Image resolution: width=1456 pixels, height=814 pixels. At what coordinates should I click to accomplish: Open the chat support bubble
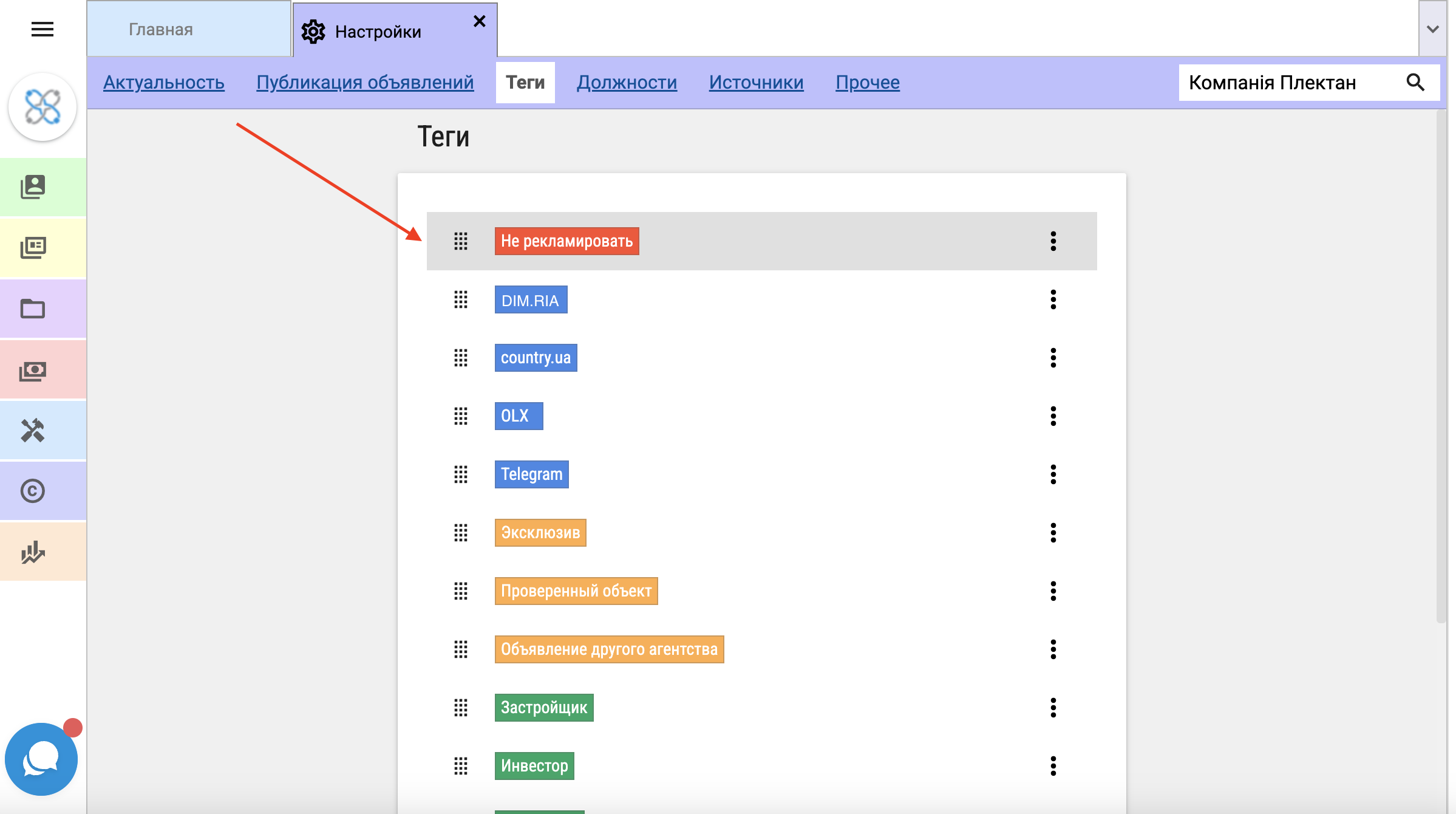(x=41, y=759)
